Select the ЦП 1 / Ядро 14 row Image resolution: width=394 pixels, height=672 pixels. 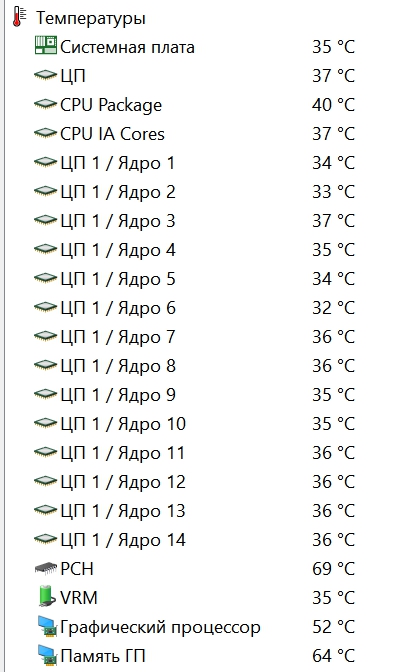click(x=195, y=540)
